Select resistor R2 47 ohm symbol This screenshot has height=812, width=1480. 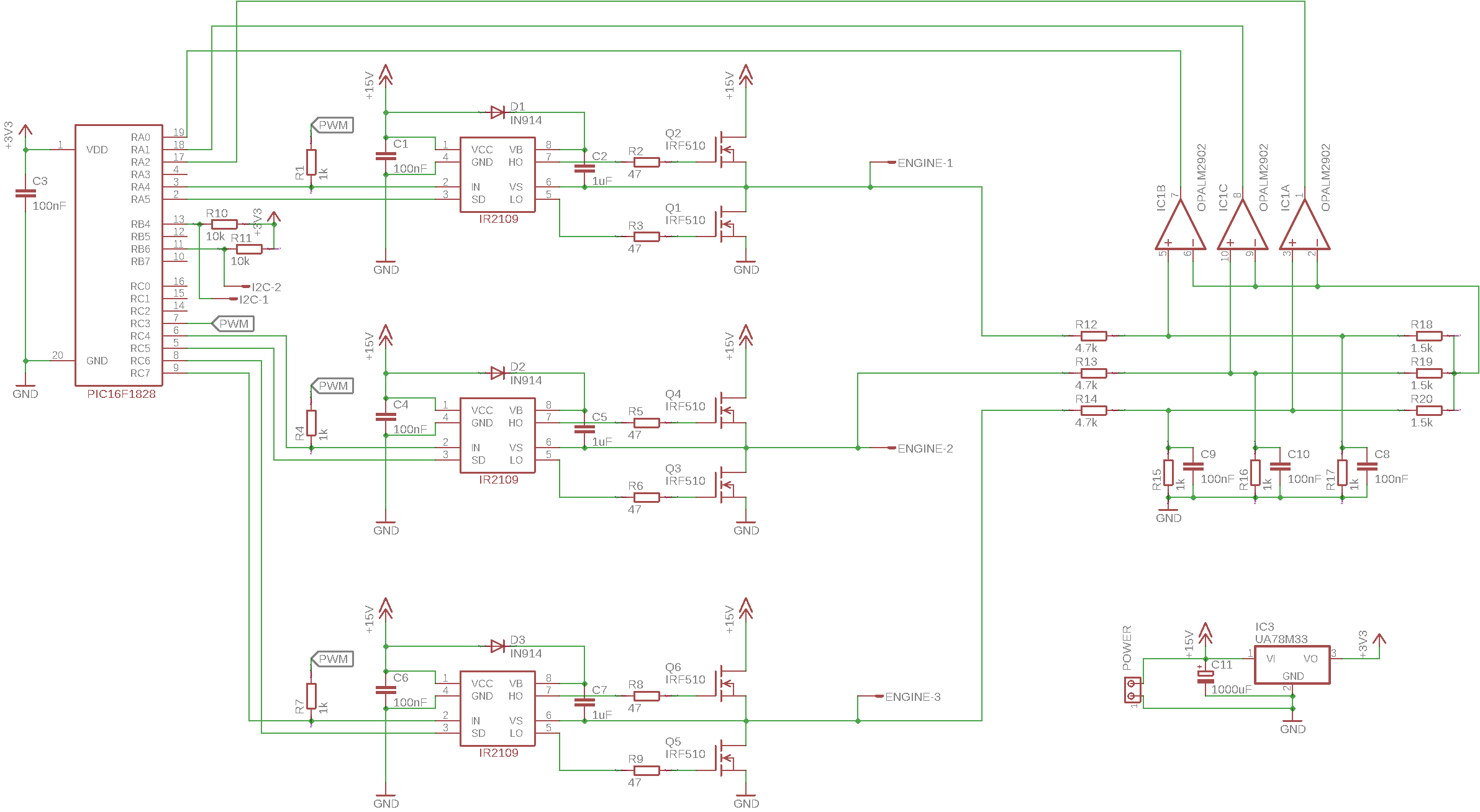(647, 162)
